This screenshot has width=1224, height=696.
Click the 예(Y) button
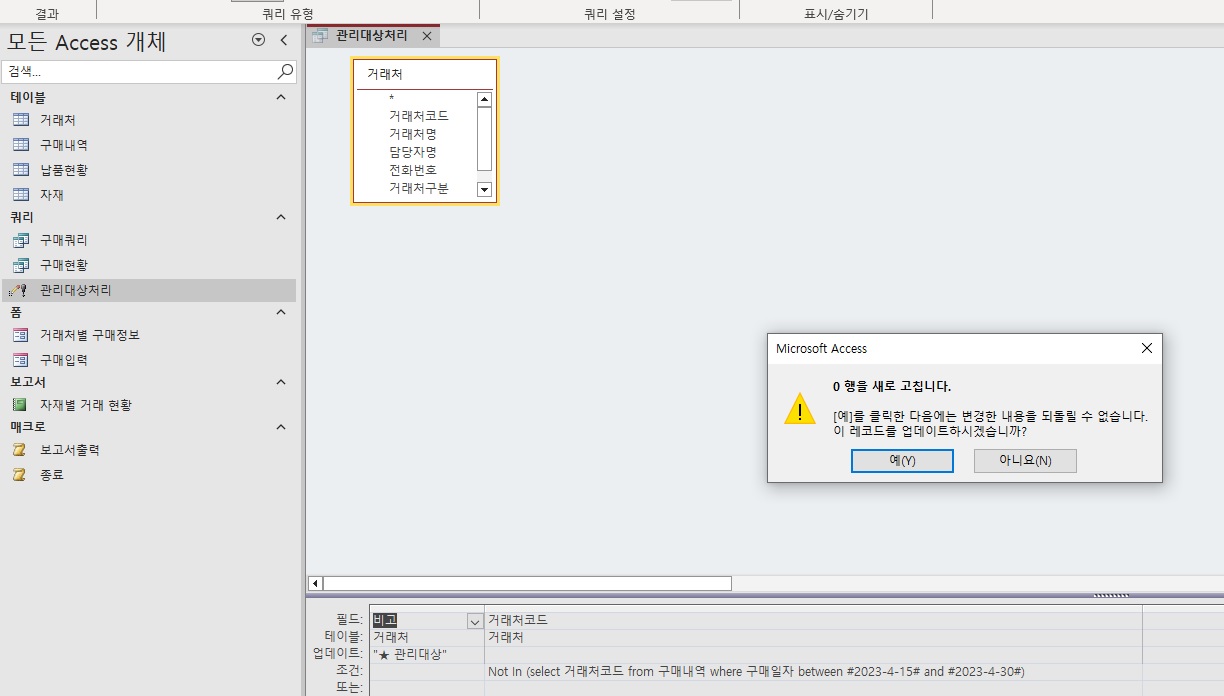coord(902,460)
